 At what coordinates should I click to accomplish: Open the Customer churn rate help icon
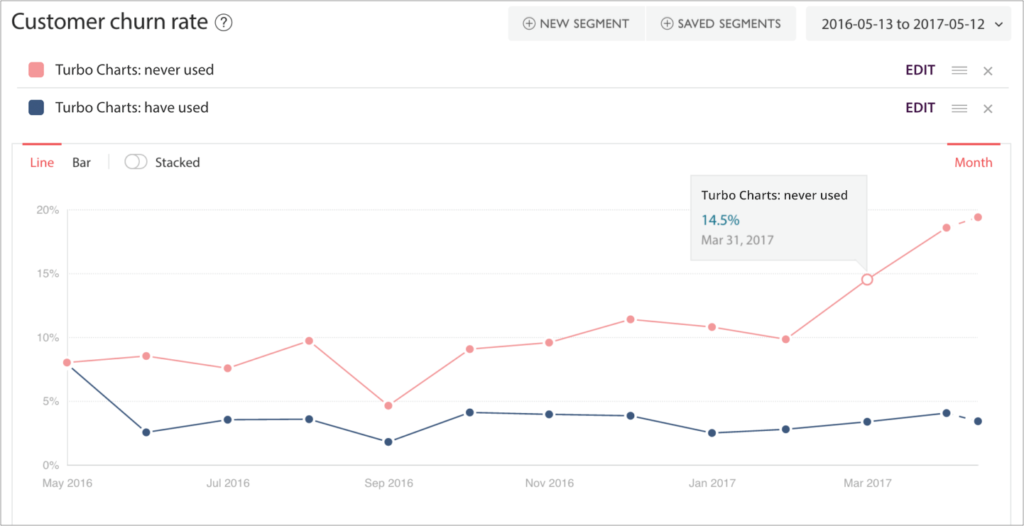[224, 23]
